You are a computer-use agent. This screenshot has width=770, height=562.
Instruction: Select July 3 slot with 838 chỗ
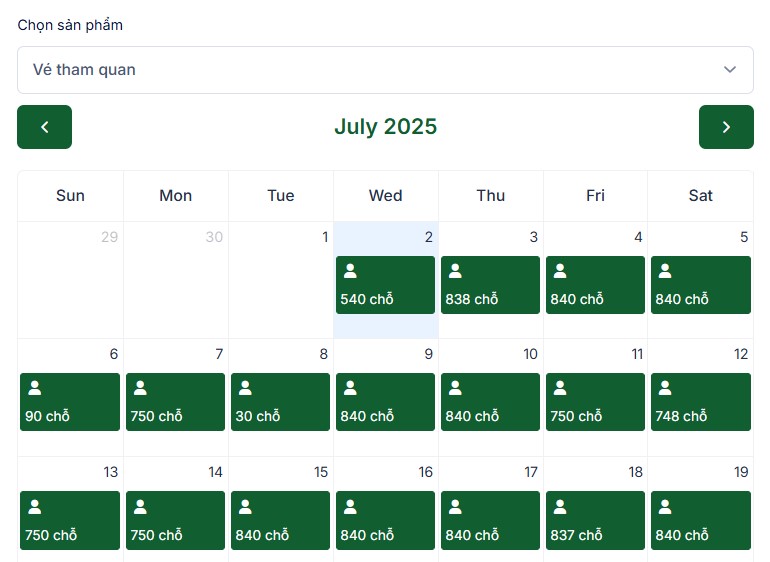(490, 285)
